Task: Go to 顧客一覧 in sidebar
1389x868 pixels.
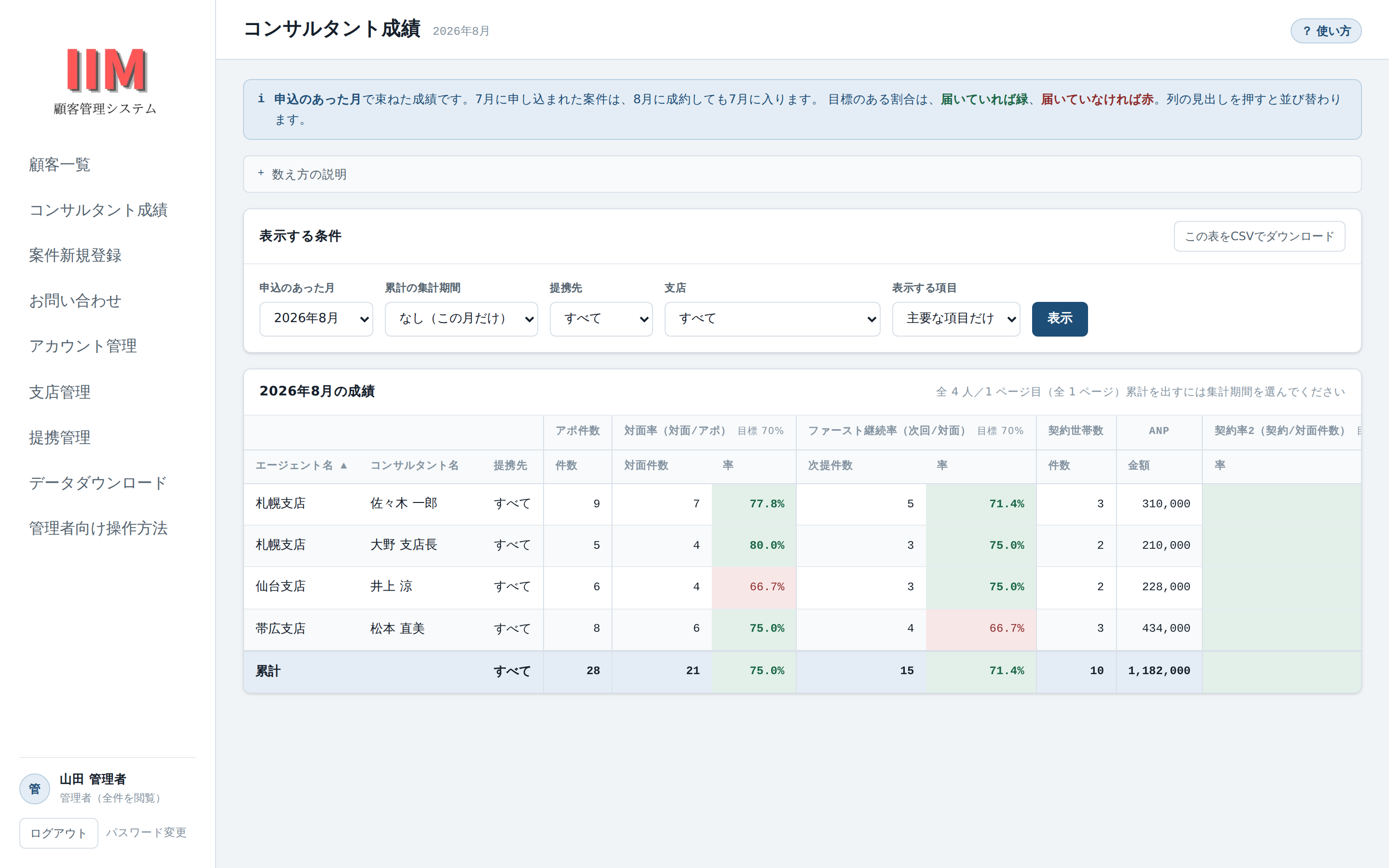Action: (60, 165)
